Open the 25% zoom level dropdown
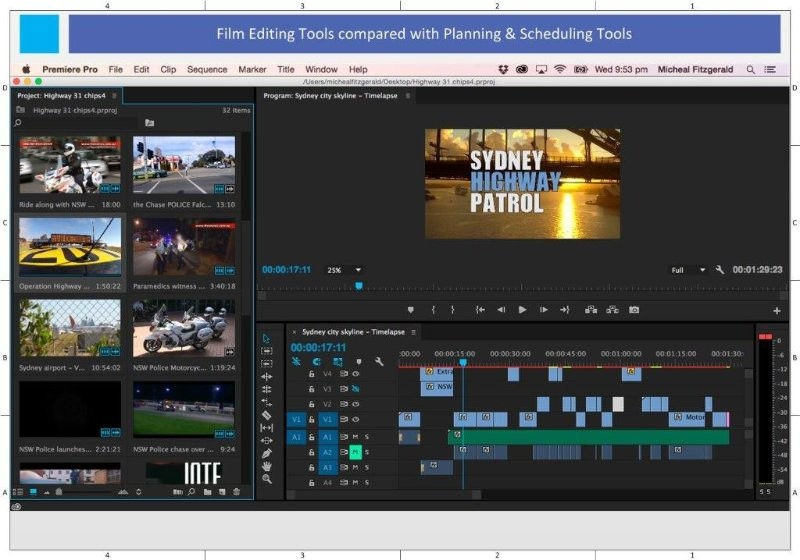The width and height of the screenshot is (800, 560). click(x=343, y=270)
